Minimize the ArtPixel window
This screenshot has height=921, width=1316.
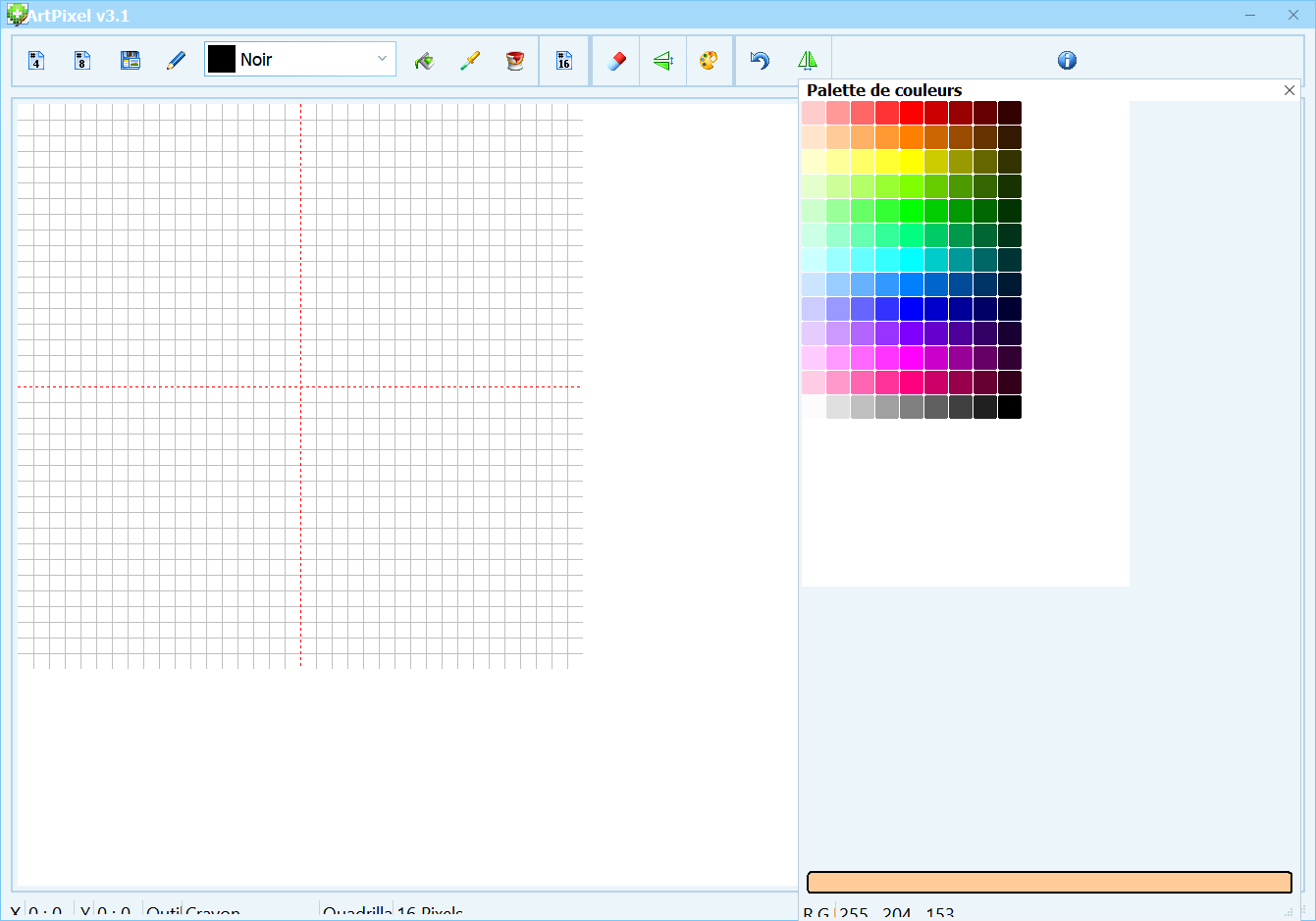1250,15
